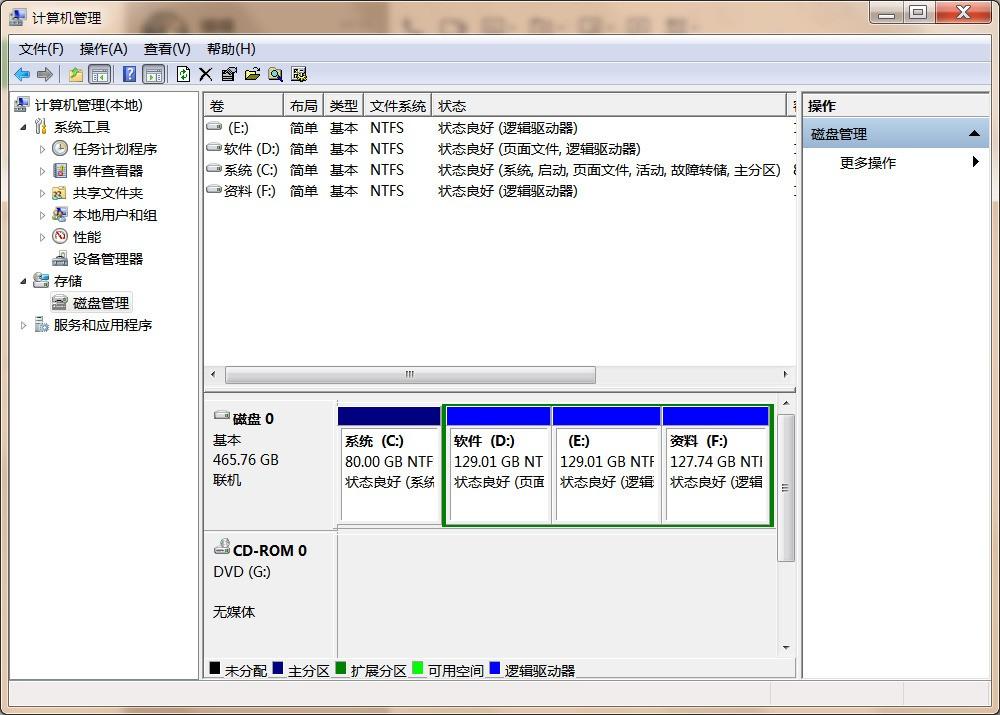Open the 操作(A) menu
1000x715 pixels.
pyautogui.click(x=103, y=48)
